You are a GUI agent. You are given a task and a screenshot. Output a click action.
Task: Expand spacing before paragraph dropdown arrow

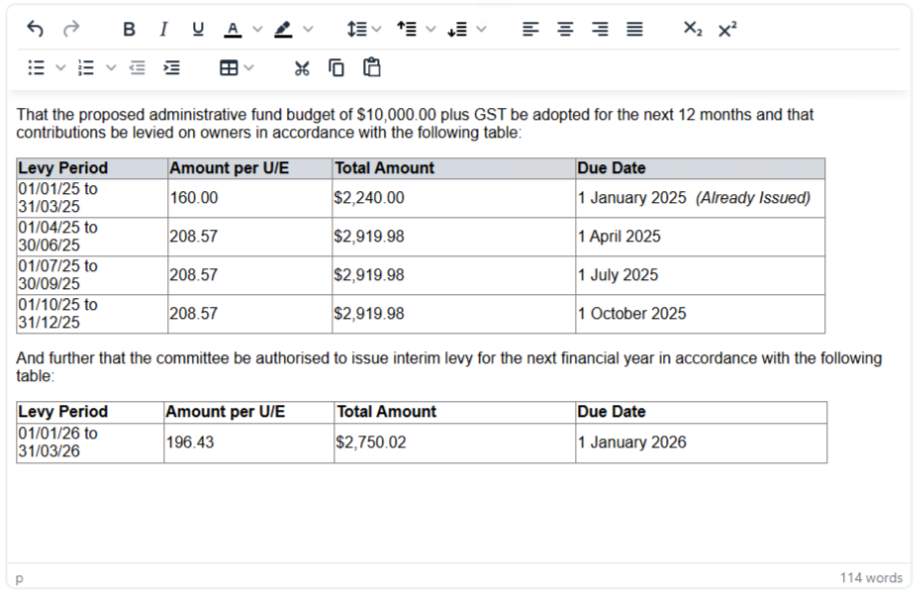pos(430,29)
